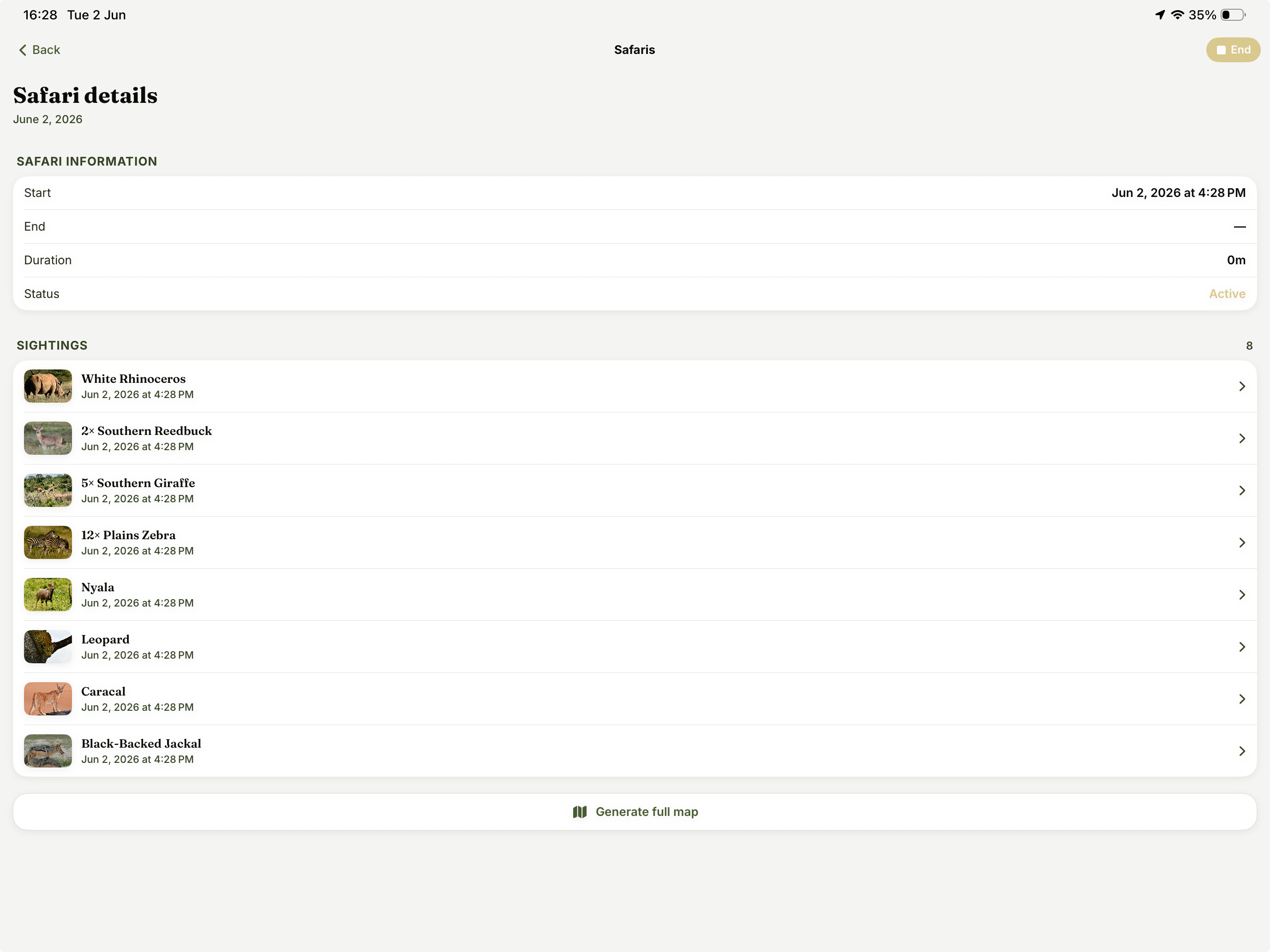
Task: Open the Southern Reedbuck thumbnail
Action: point(48,438)
